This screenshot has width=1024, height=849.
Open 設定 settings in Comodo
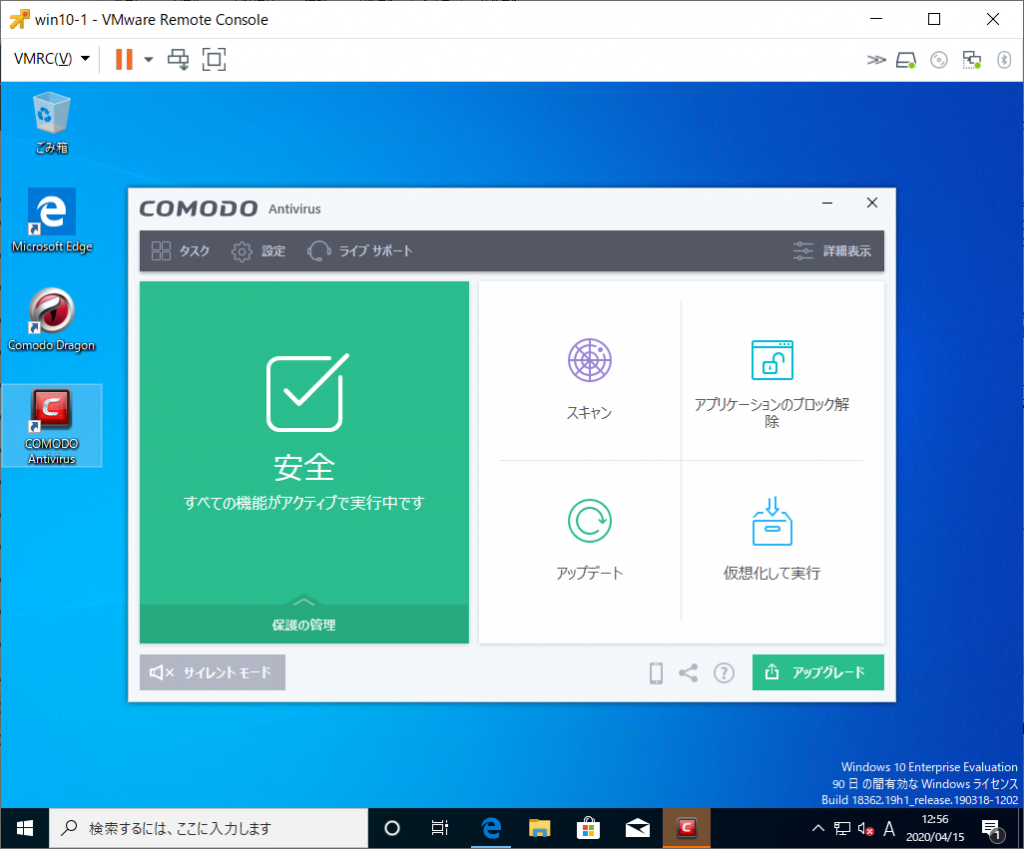[x=259, y=251]
